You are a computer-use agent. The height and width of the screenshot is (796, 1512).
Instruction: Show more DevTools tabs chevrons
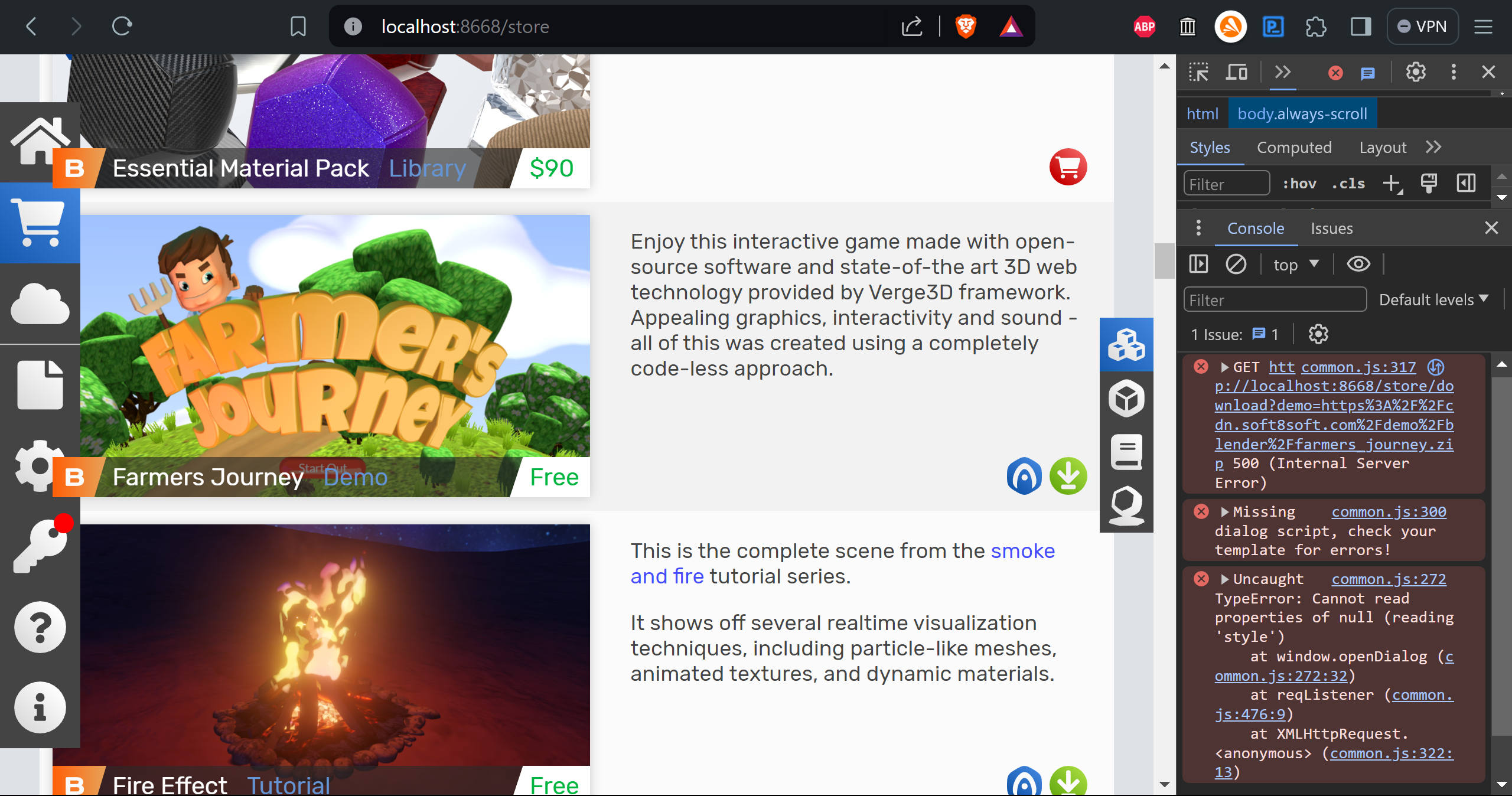click(1282, 72)
